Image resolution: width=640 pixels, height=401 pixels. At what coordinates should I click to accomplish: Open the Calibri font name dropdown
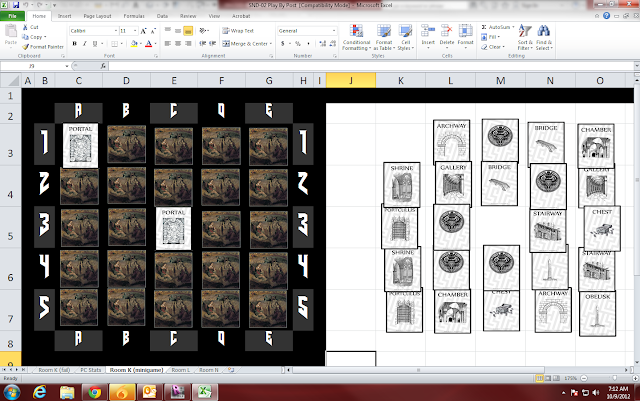tap(116, 31)
